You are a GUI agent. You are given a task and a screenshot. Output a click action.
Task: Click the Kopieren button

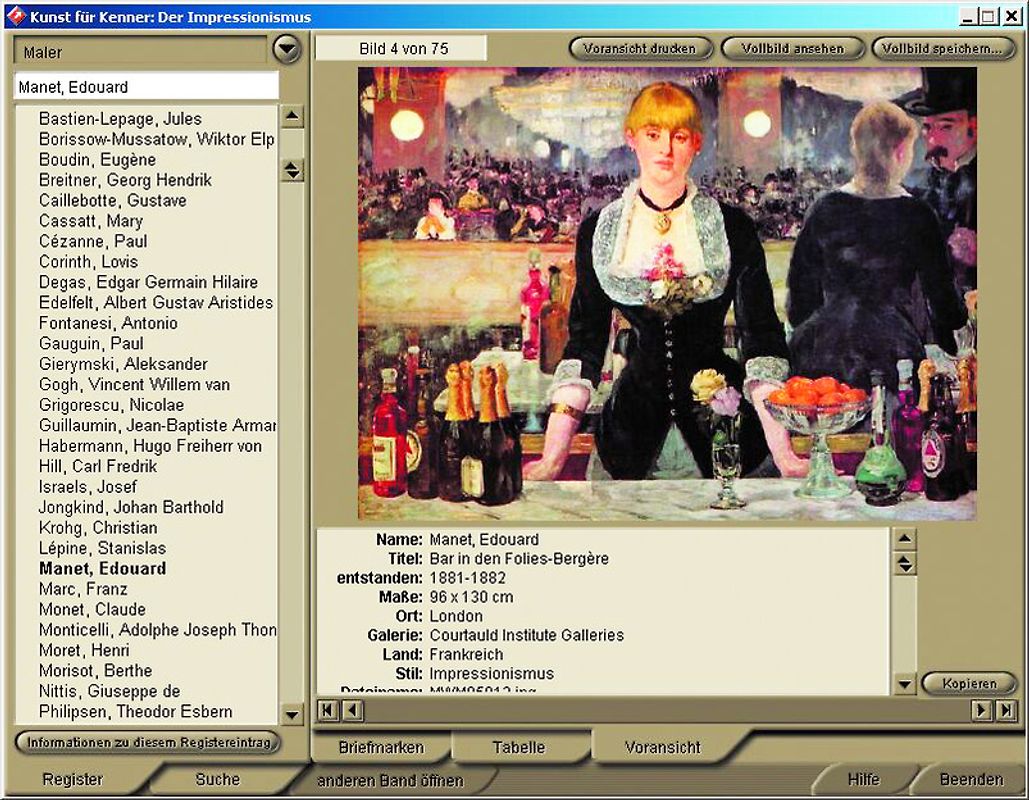pos(968,684)
